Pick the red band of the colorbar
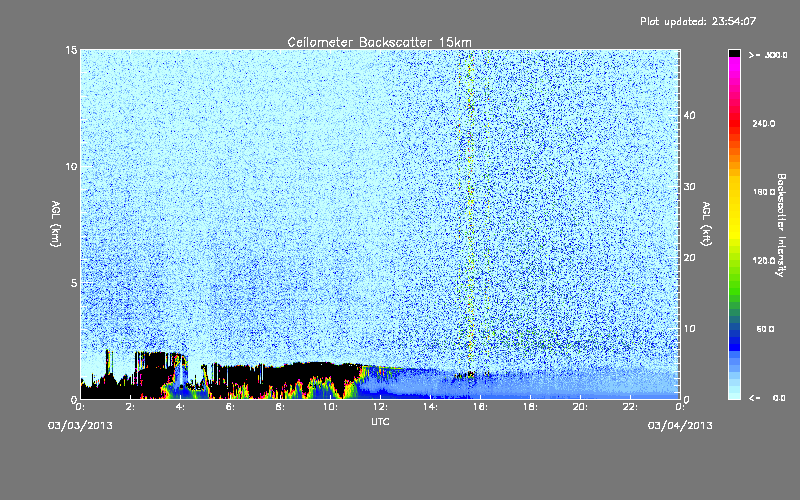Image resolution: width=800 pixels, height=500 pixels. click(734, 123)
